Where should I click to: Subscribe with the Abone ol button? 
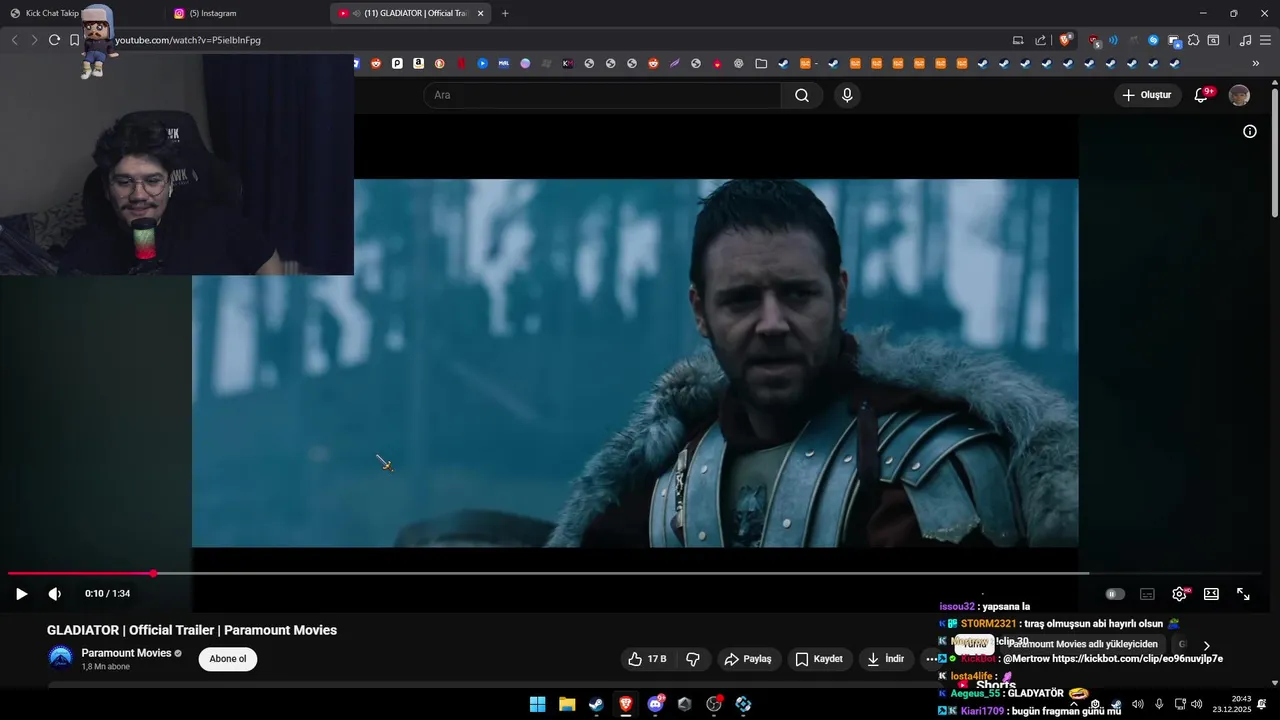click(x=228, y=659)
